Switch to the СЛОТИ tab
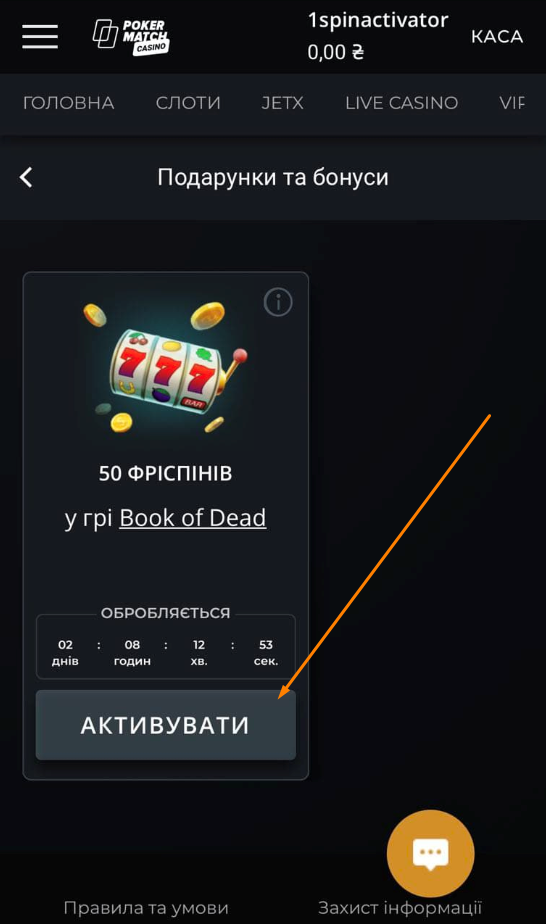 [x=188, y=103]
